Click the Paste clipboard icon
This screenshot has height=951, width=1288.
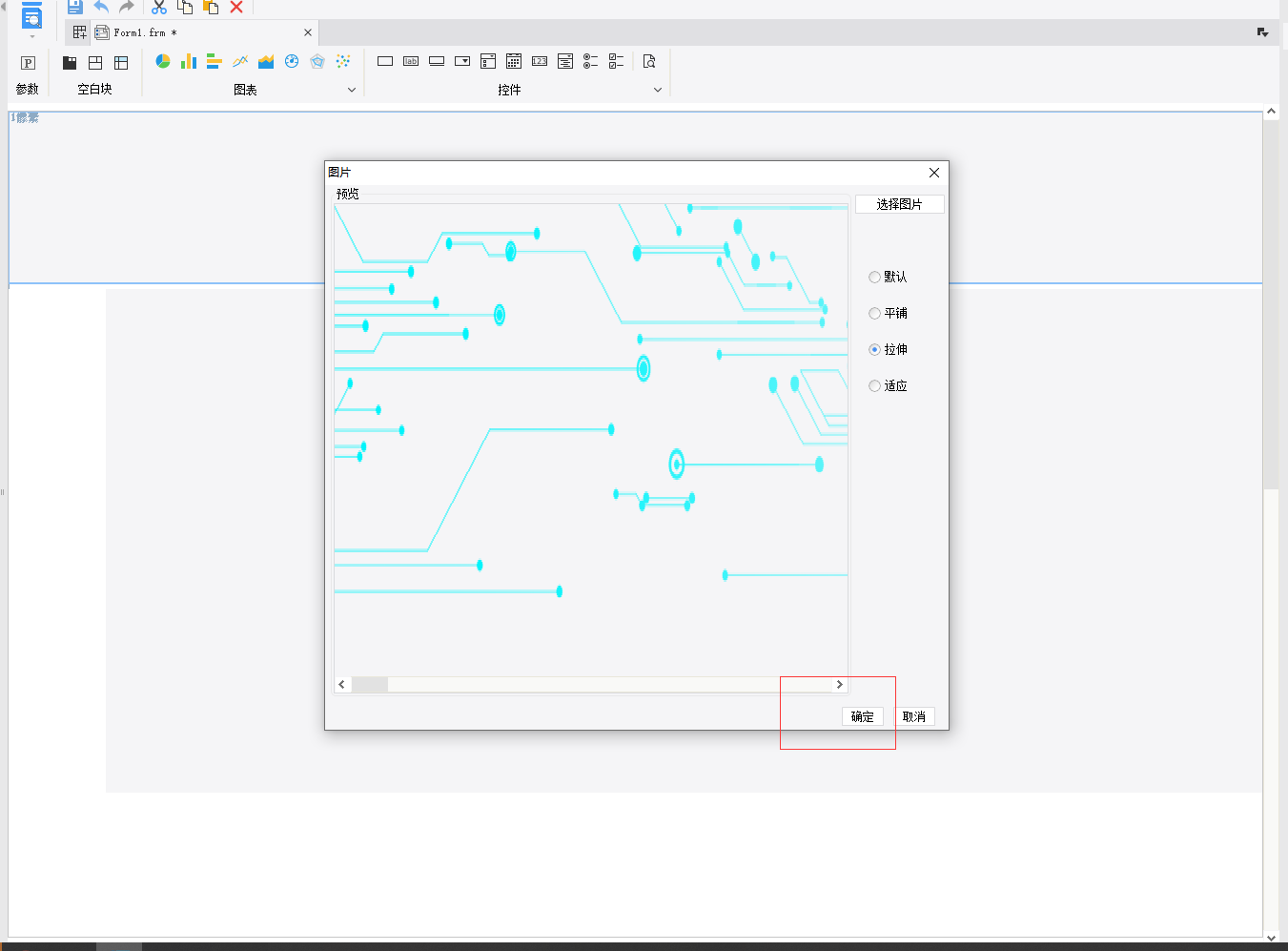211,7
